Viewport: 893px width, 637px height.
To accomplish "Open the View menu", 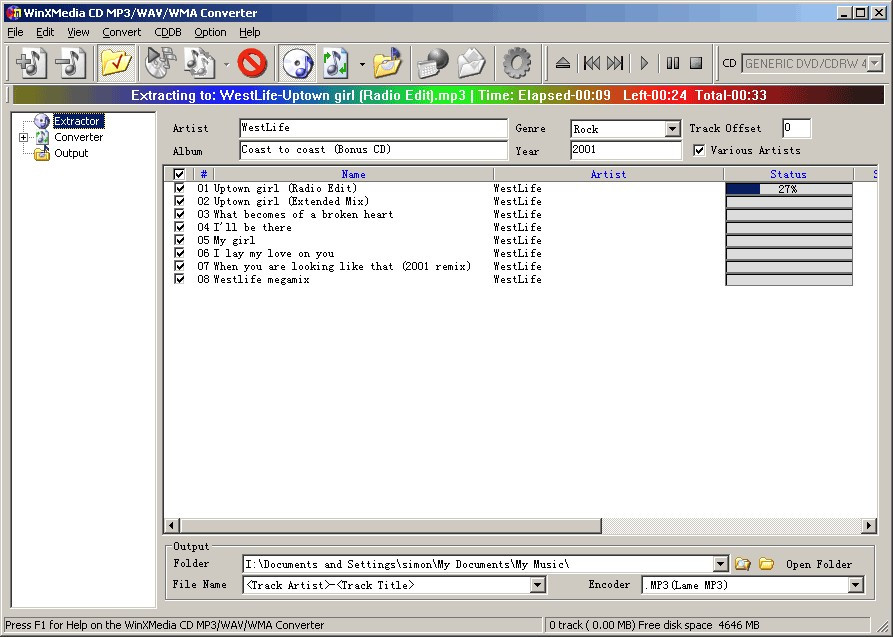I will click(x=78, y=32).
